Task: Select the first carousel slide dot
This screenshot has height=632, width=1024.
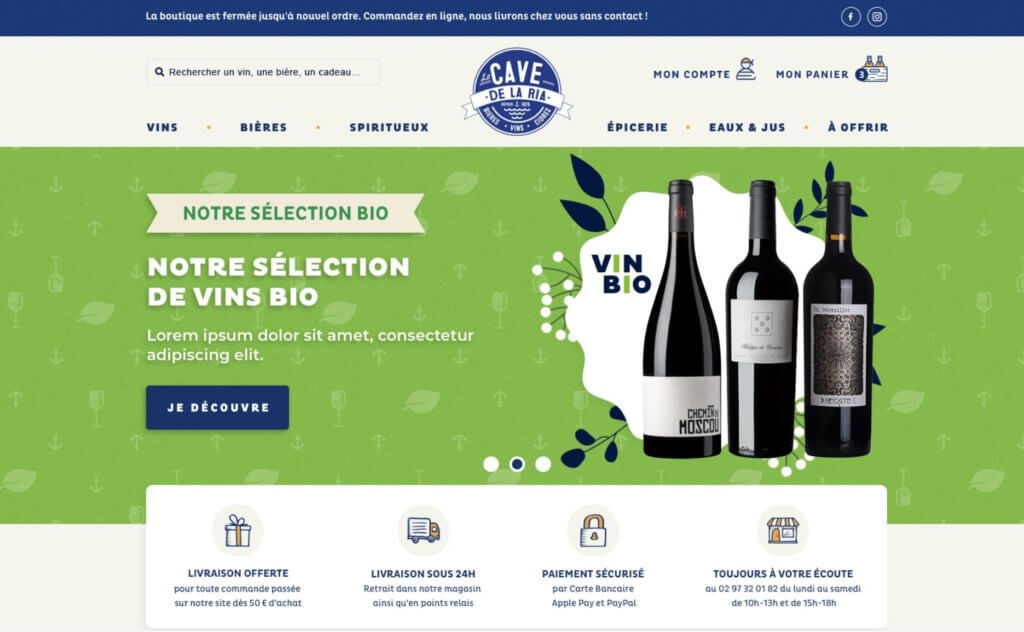Action: click(x=491, y=464)
